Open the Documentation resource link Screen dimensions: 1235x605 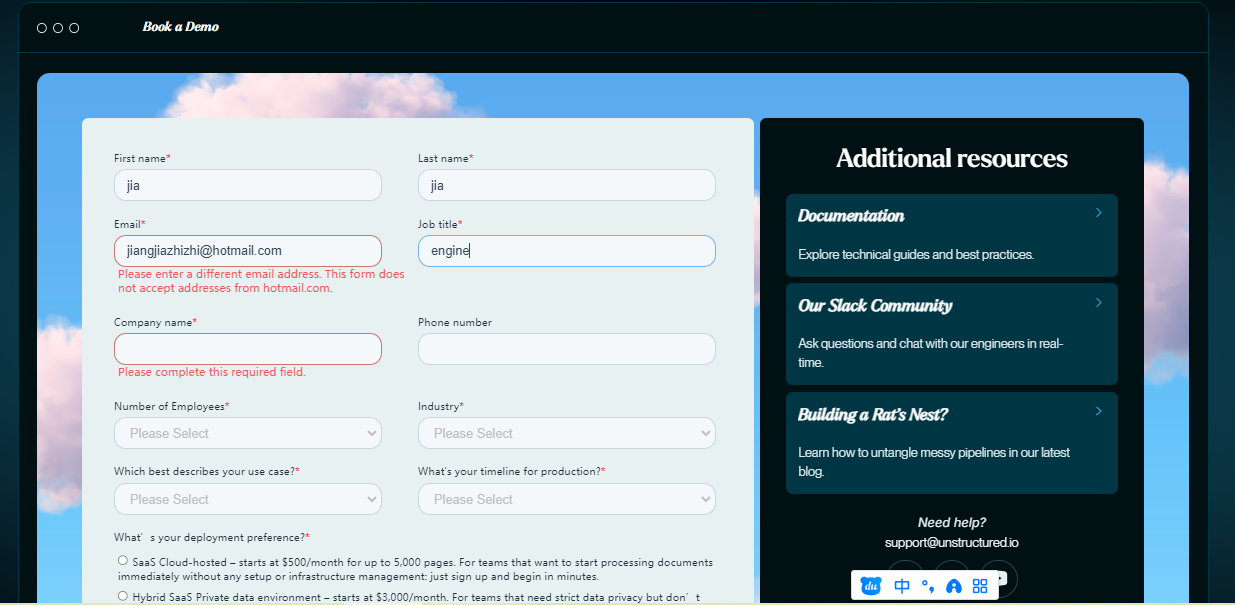click(851, 216)
